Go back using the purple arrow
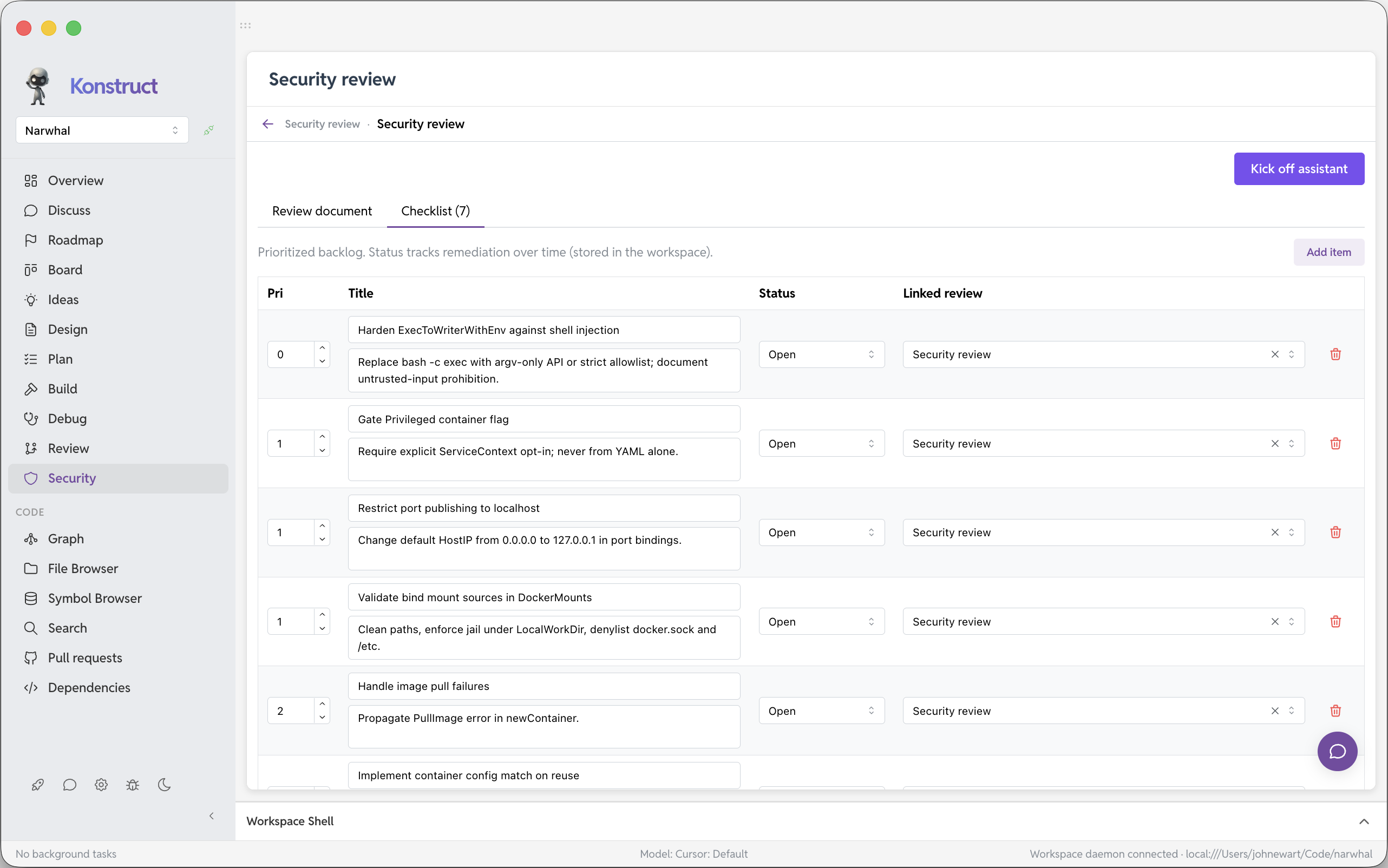1388x868 pixels. (x=267, y=124)
